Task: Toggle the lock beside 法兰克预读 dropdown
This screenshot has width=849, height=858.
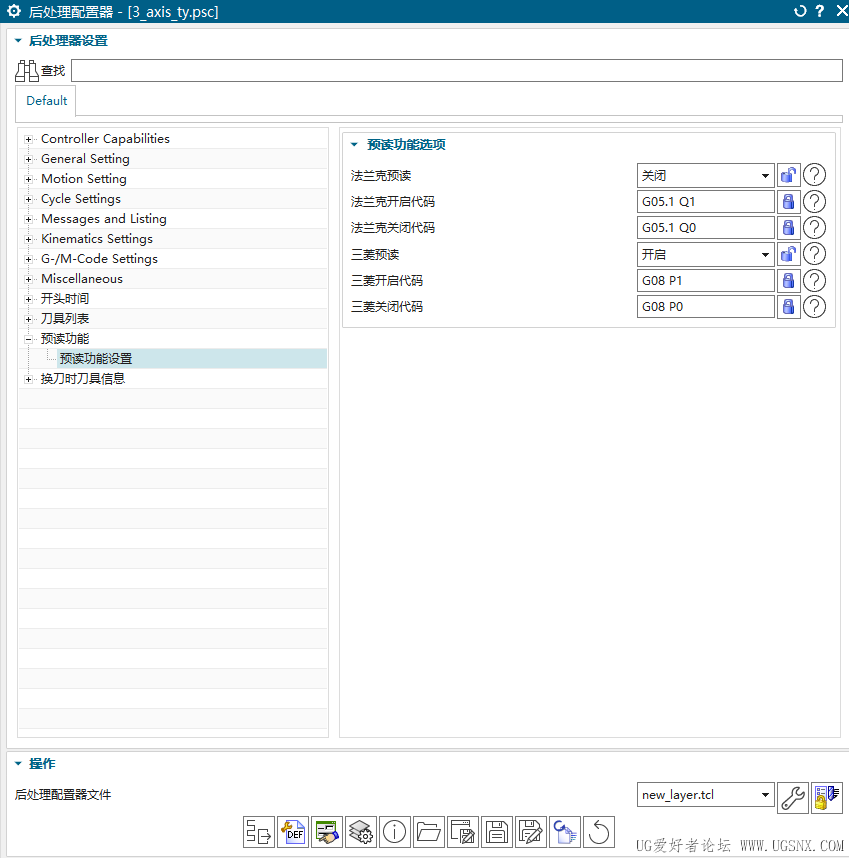Action: 788,175
